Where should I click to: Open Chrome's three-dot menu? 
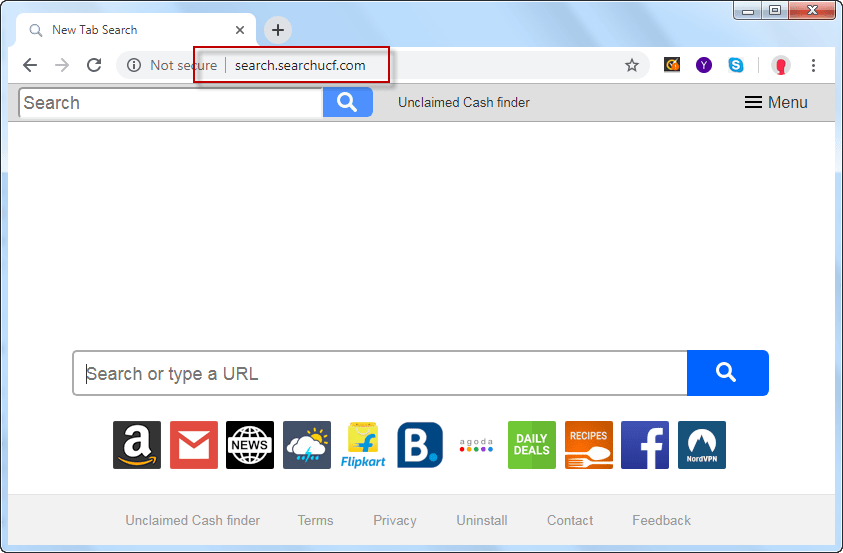coord(813,65)
